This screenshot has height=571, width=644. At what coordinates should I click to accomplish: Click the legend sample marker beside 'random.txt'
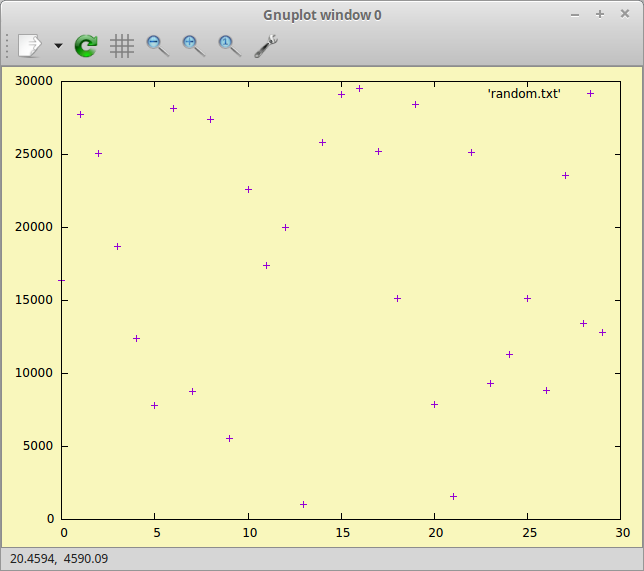pyautogui.click(x=590, y=93)
